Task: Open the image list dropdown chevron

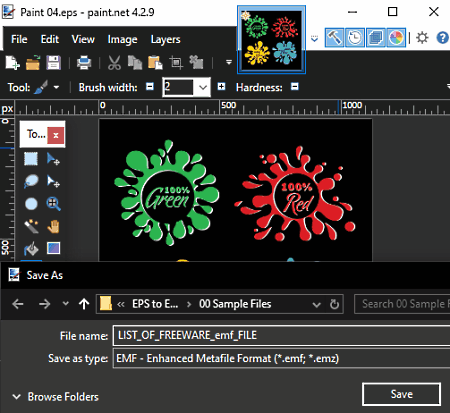Action: pyautogui.click(x=314, y=39)
